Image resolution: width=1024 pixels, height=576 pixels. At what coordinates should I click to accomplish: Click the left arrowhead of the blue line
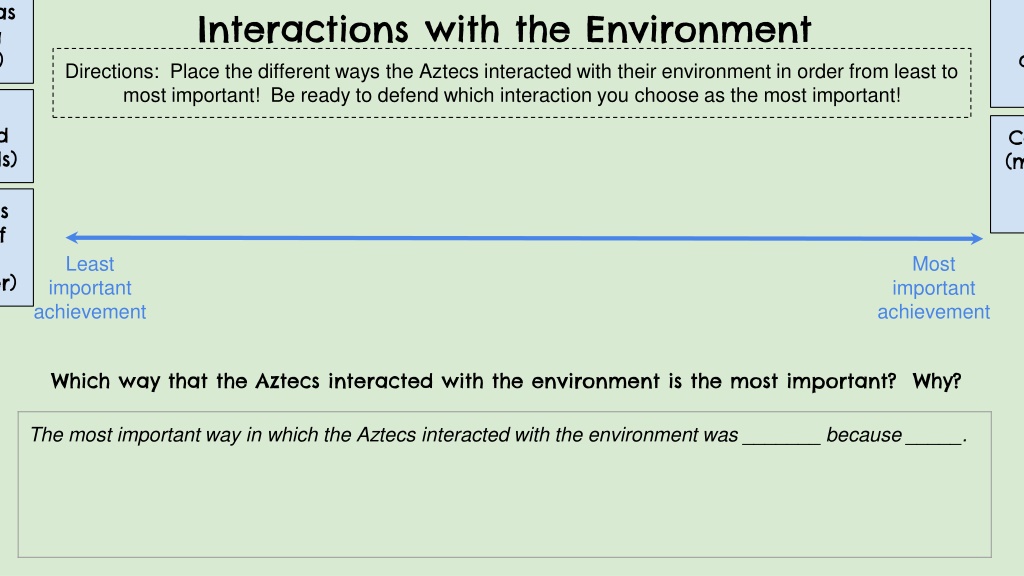72,238
